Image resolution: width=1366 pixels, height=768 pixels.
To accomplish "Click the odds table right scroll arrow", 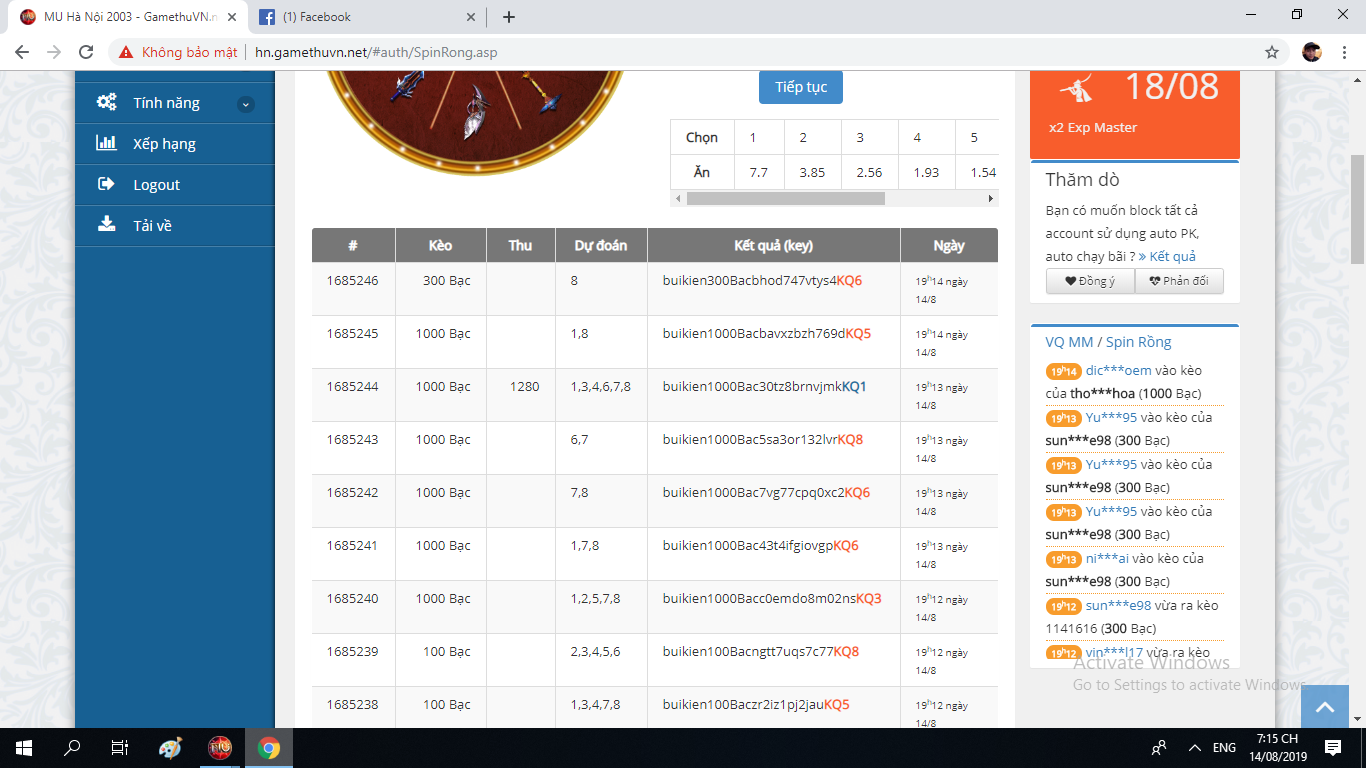I will click(991, 199).
